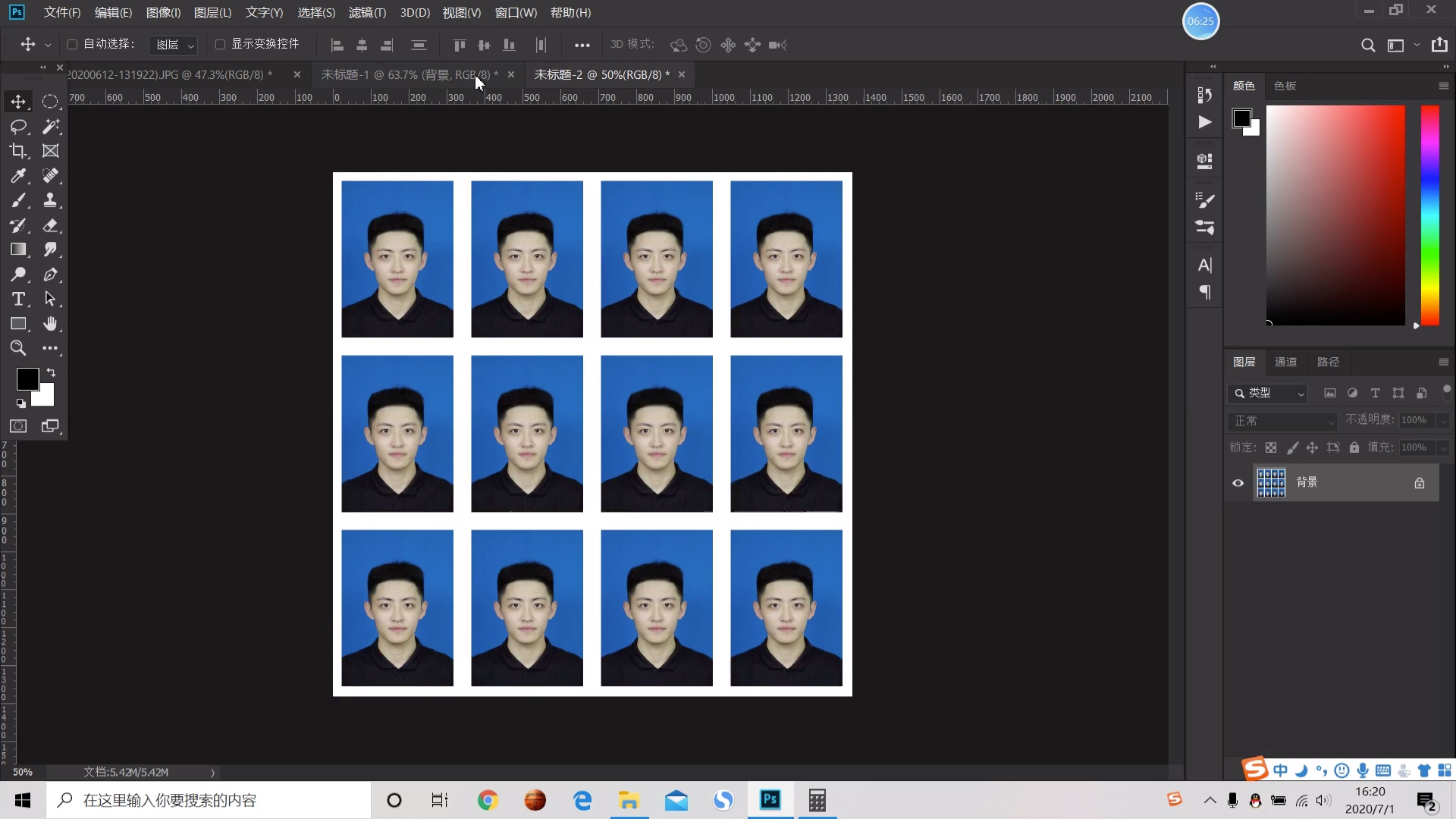Image resolution: width=1456 pixels, height=819 pixels.
Task: Open the 文件(F) menu
Action: [61, 13]
